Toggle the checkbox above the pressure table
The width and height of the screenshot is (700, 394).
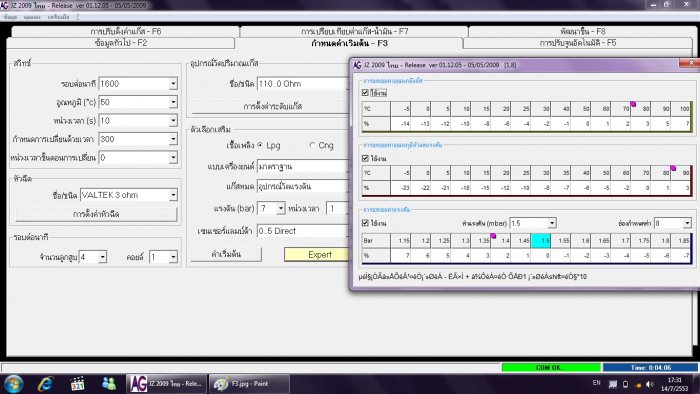coord(365,223)
